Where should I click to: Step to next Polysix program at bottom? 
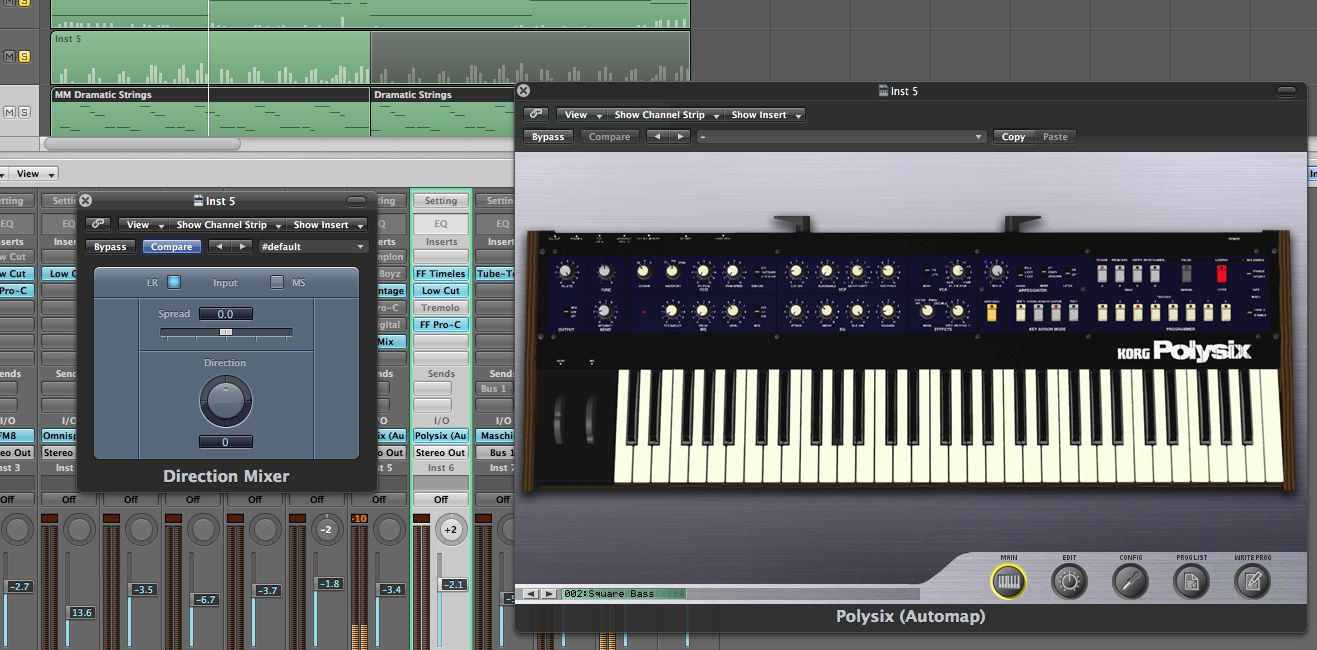pos(549,594)
